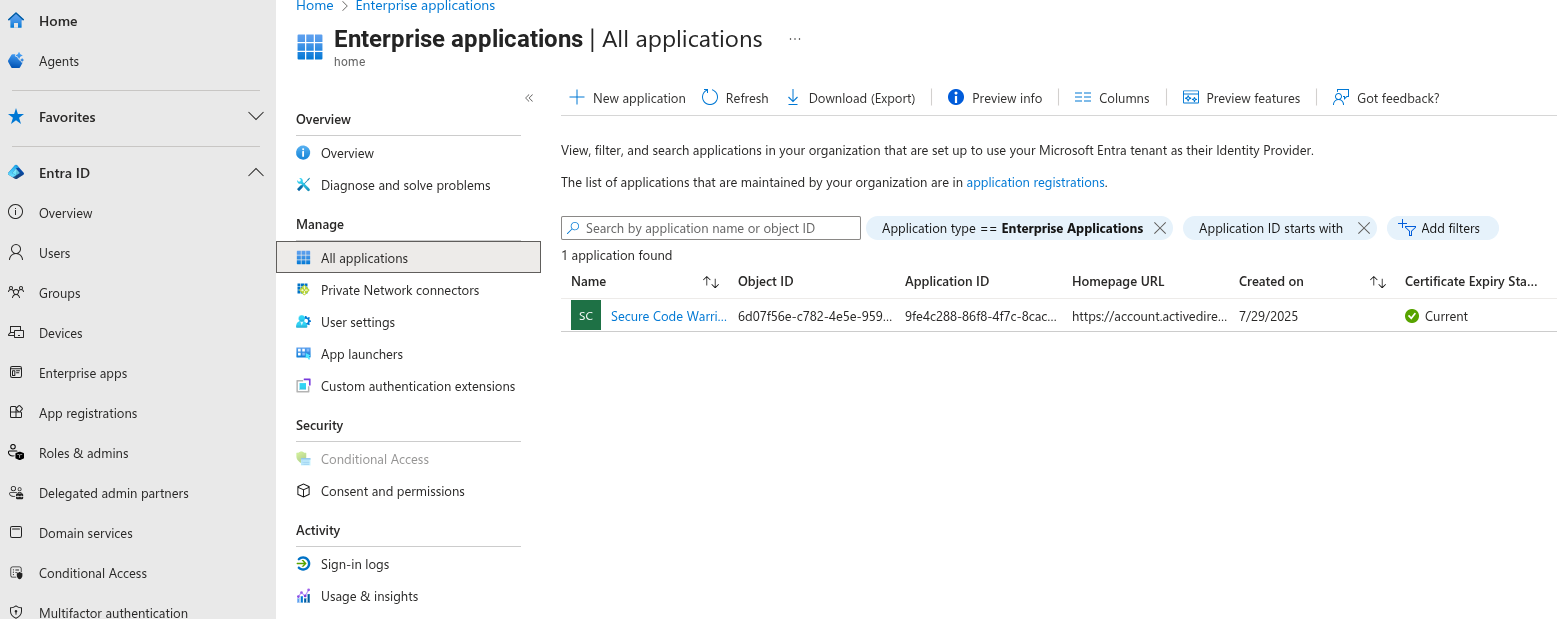The width and height of the screenshot is (1557, 619).
Task: Click the green SC application icon
Action: tap(586, 316)
